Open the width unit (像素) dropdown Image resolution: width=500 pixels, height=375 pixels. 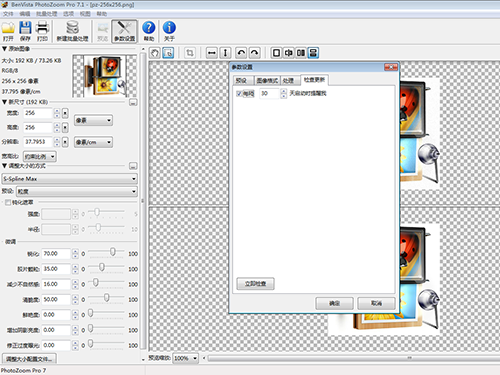(93, 120)
